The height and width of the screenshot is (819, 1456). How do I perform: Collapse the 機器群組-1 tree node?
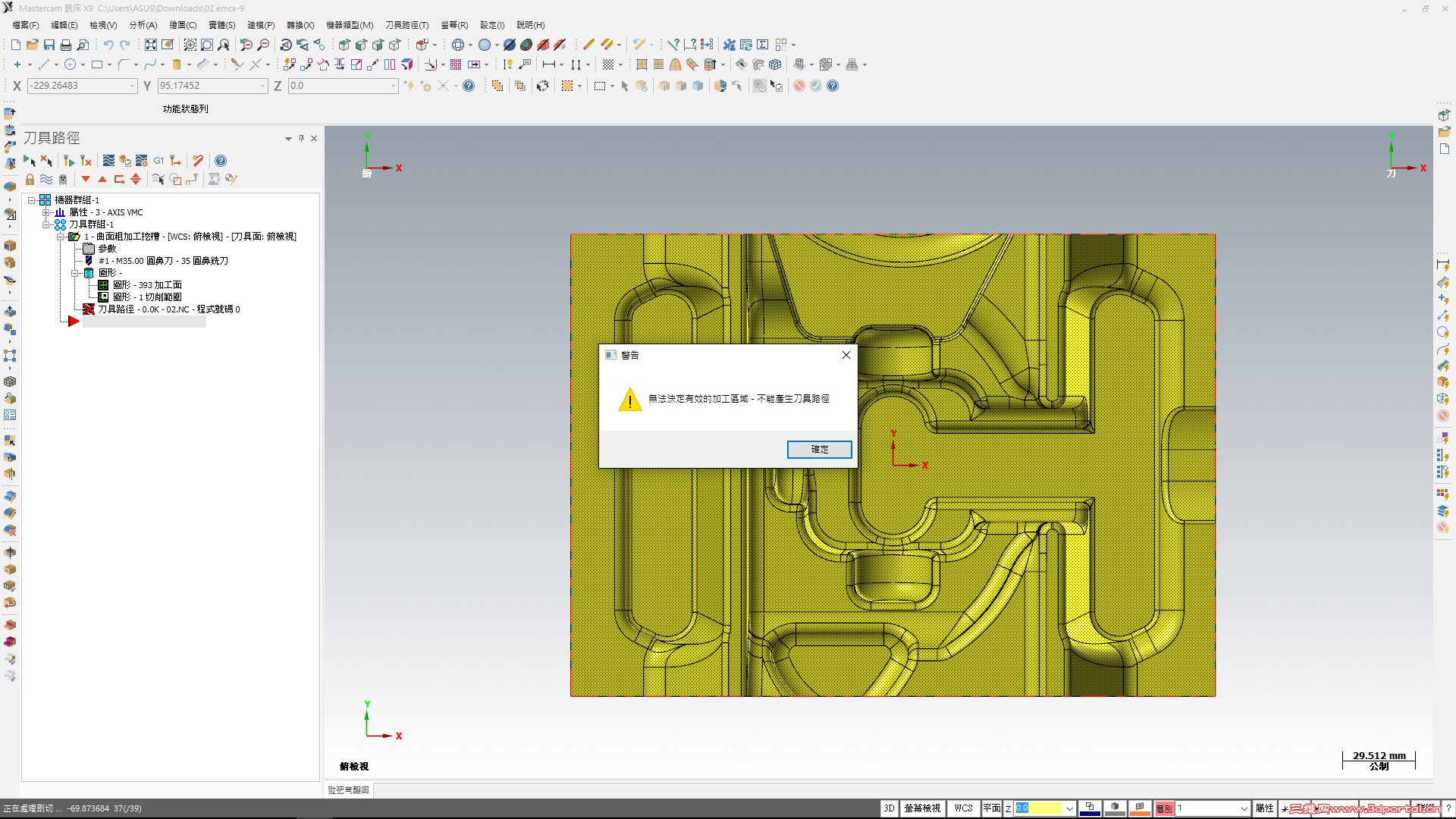pos(32,200)
